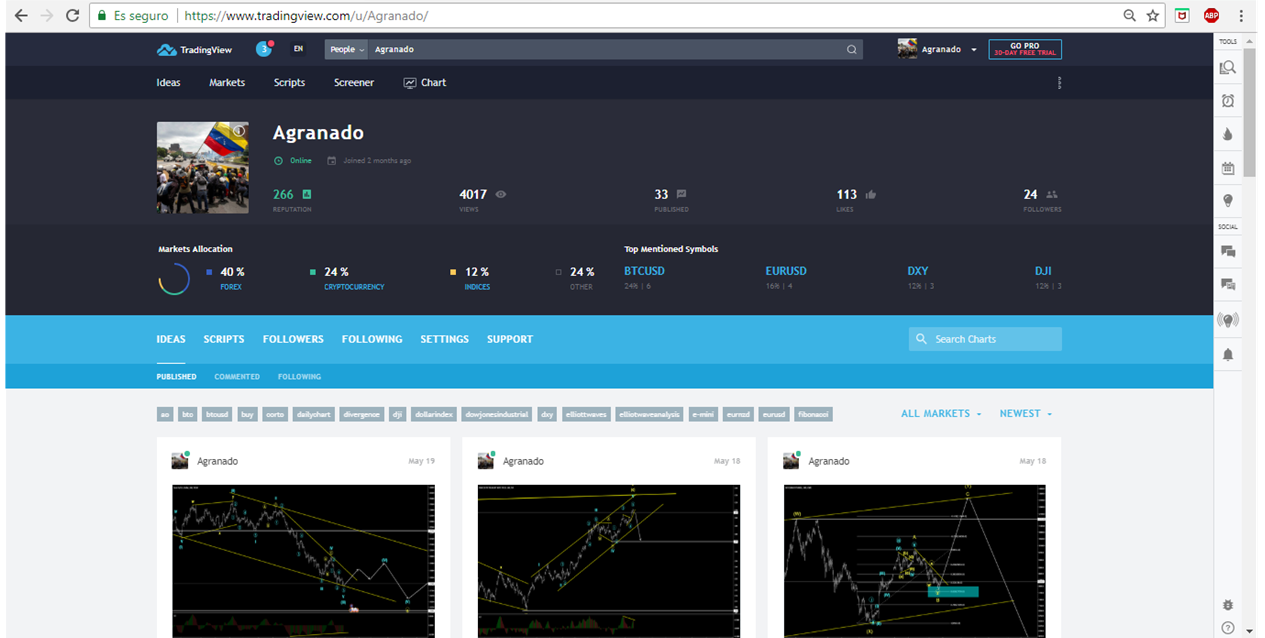Filter by the btcusd tag
The width and height of the screenshot is (1265, 638).
coord(217,414)
